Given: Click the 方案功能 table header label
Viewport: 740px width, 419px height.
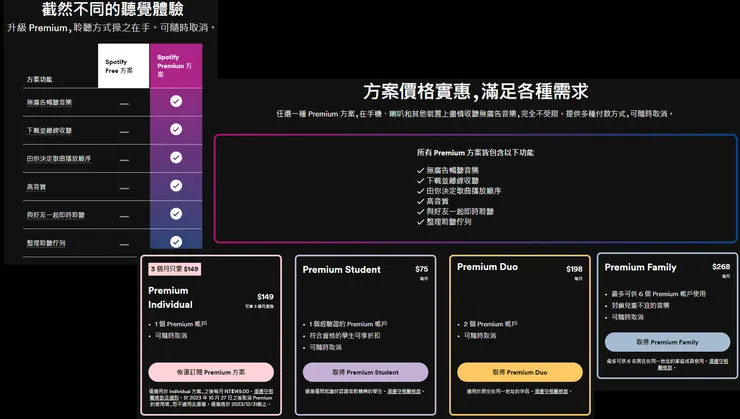Looking at the screenshot, I should point(40,79).
